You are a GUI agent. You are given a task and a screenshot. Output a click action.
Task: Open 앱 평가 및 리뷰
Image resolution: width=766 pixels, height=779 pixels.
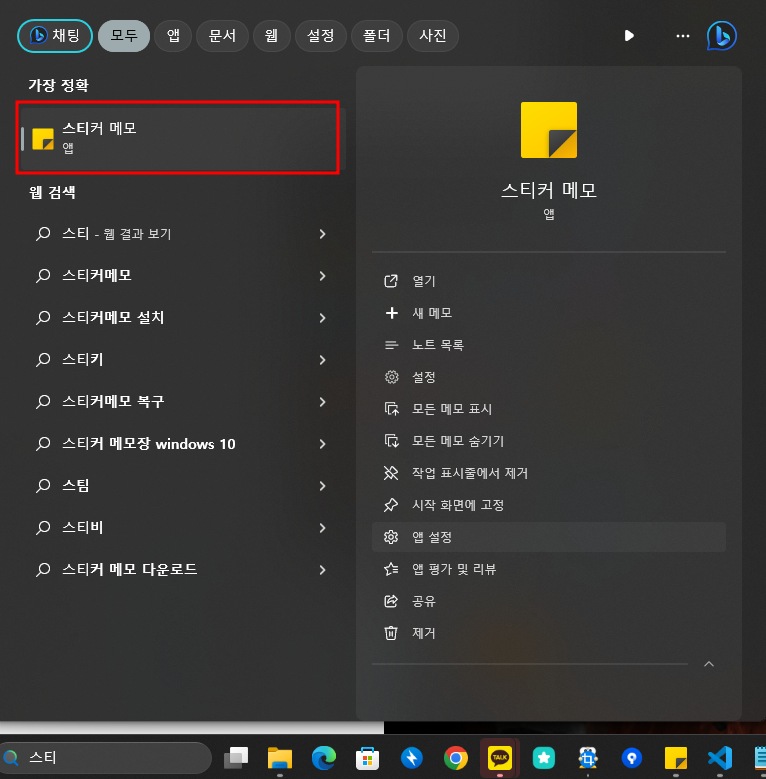[548, 569]
